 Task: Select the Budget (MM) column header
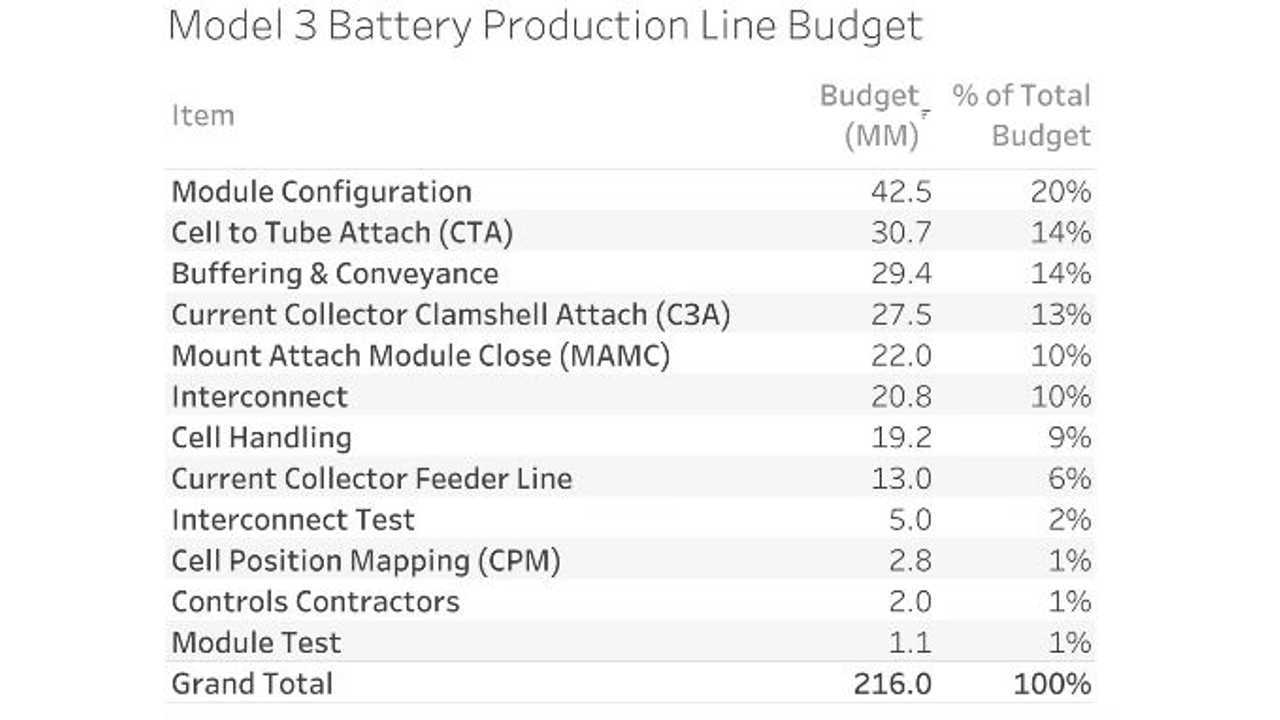click(870, 116)
